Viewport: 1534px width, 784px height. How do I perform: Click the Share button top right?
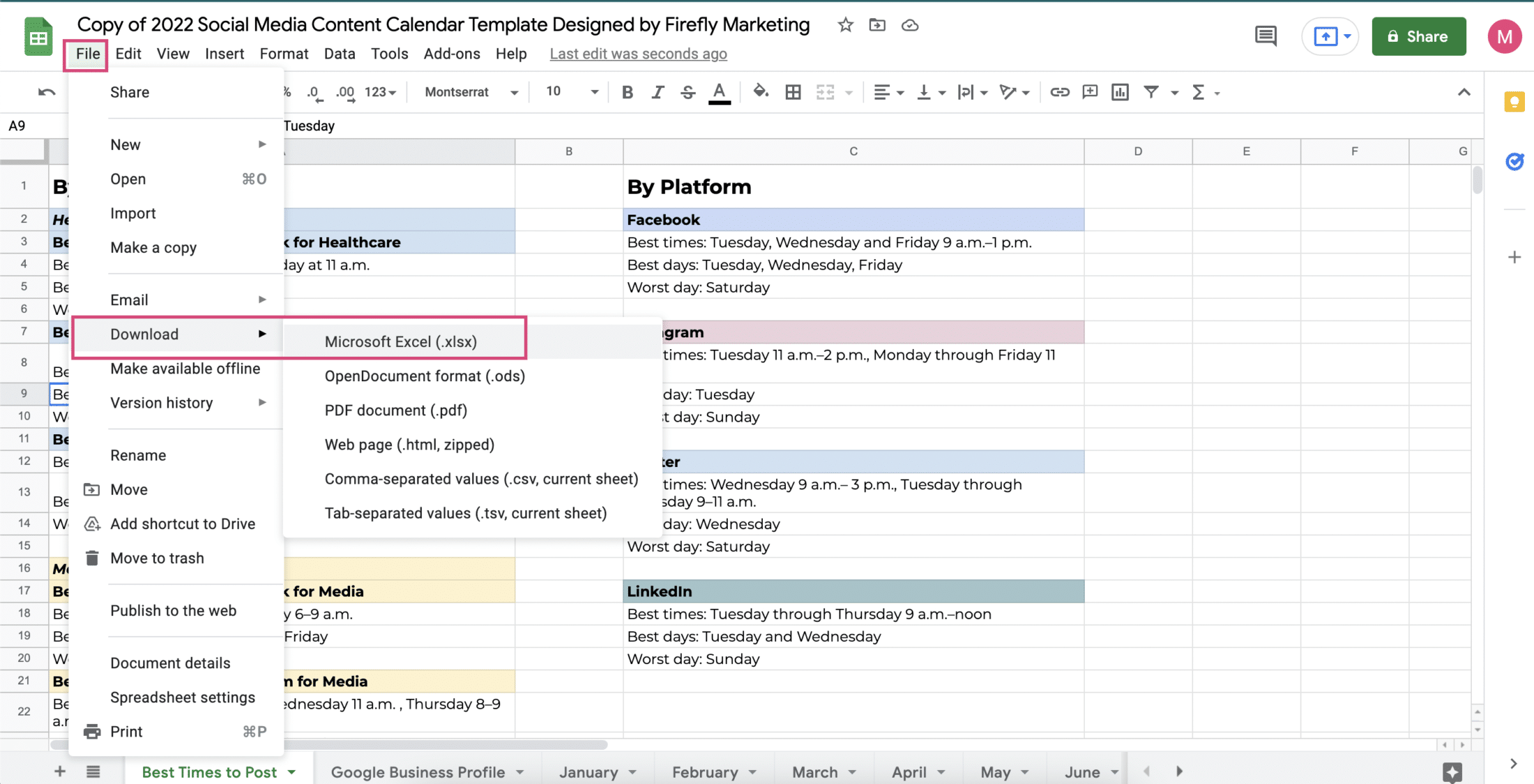click(x=1417, y=36)
